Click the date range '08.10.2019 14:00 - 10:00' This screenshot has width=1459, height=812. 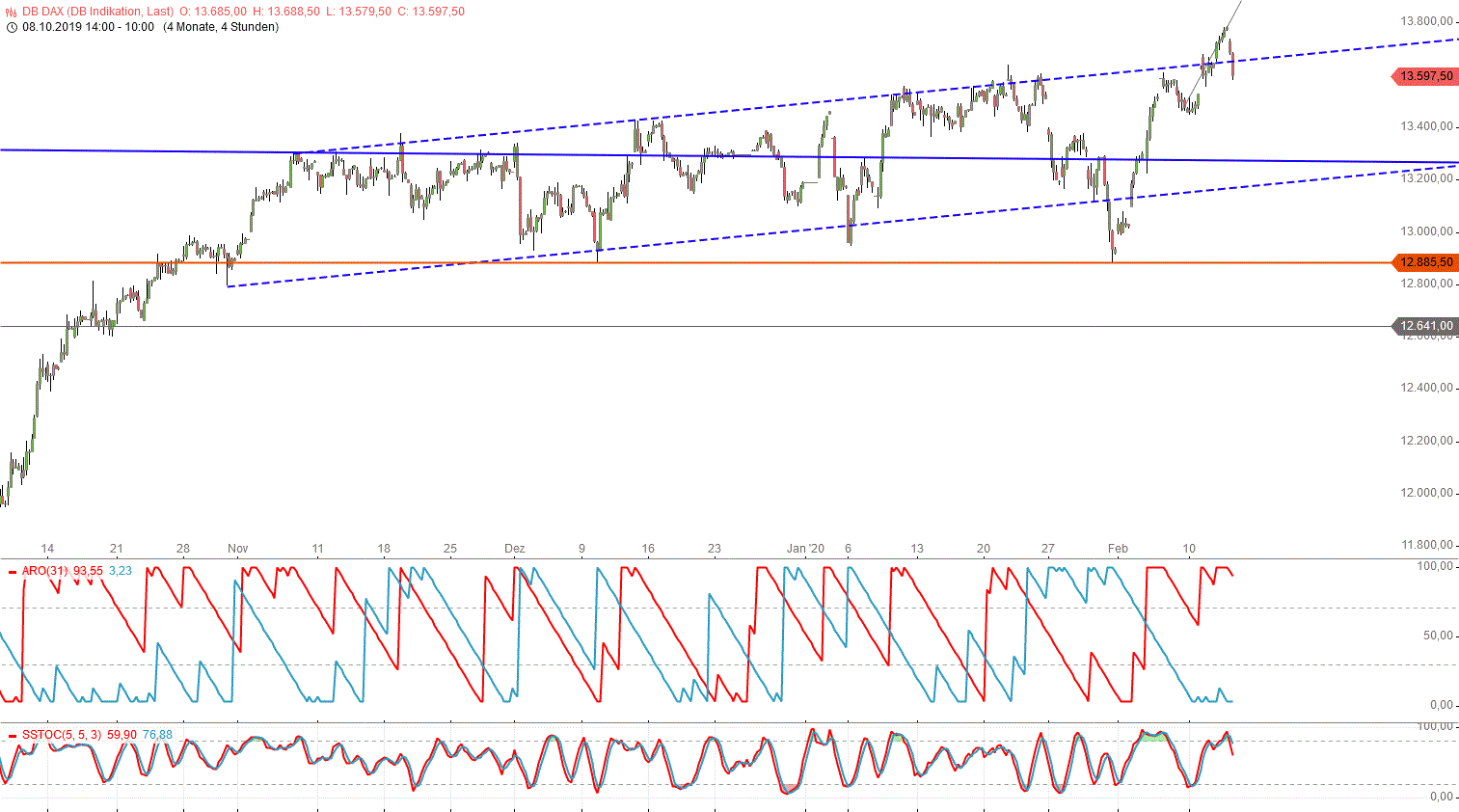88,27
